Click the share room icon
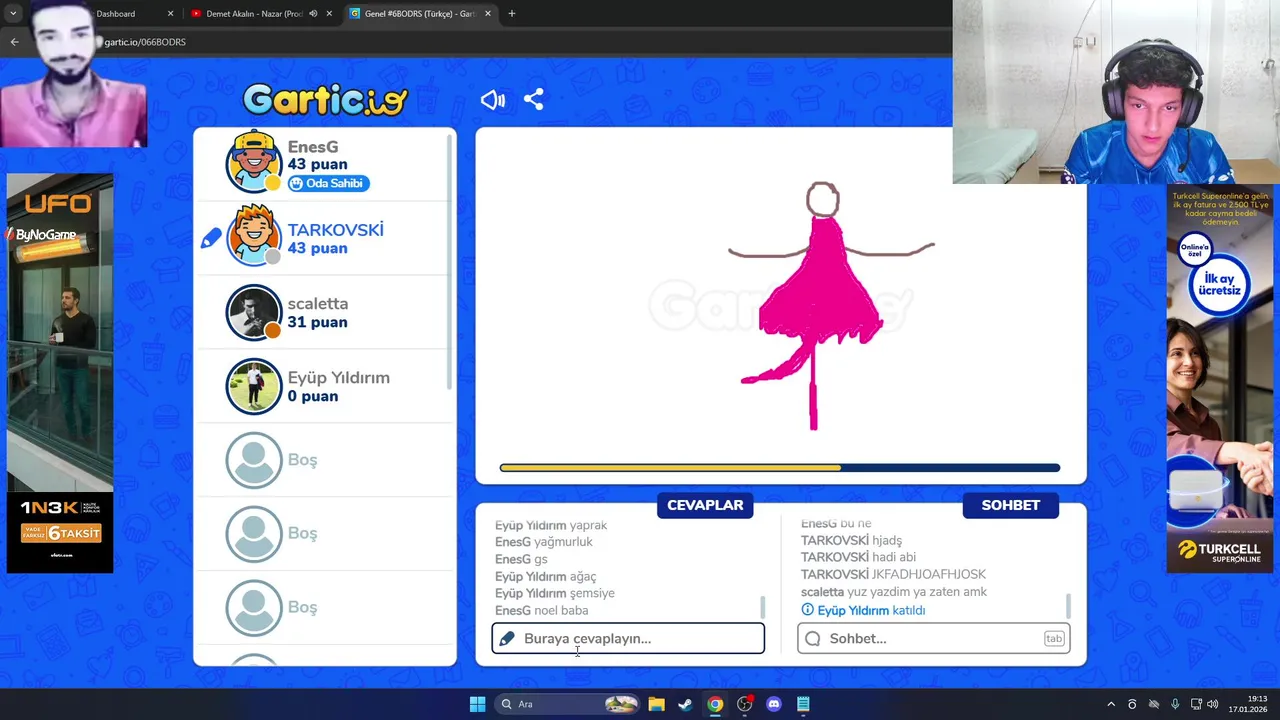Viewport: 1280px width, 720px height. [534, 100]
